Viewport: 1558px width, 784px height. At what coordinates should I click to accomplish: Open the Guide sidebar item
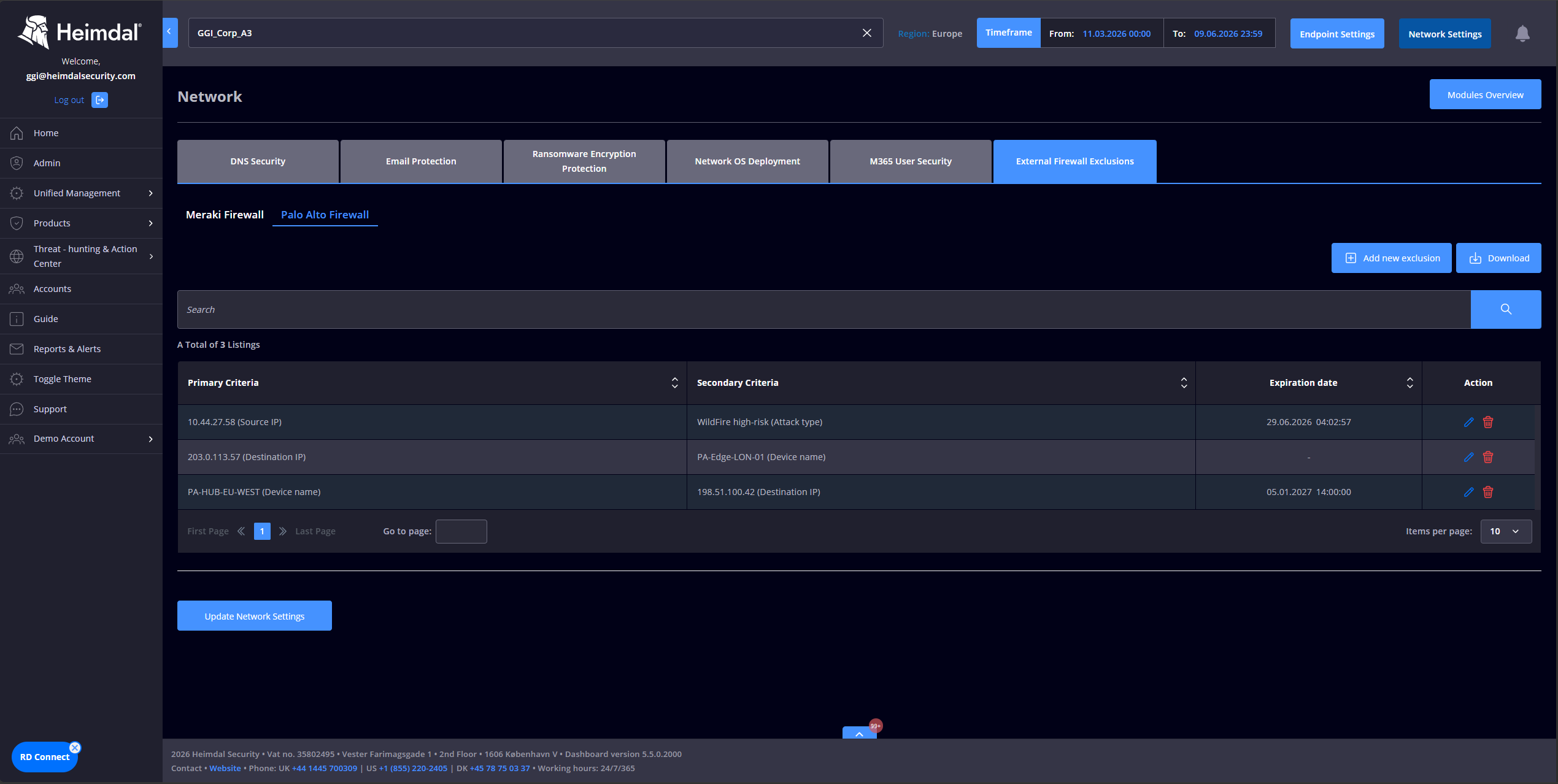point(81,319)
